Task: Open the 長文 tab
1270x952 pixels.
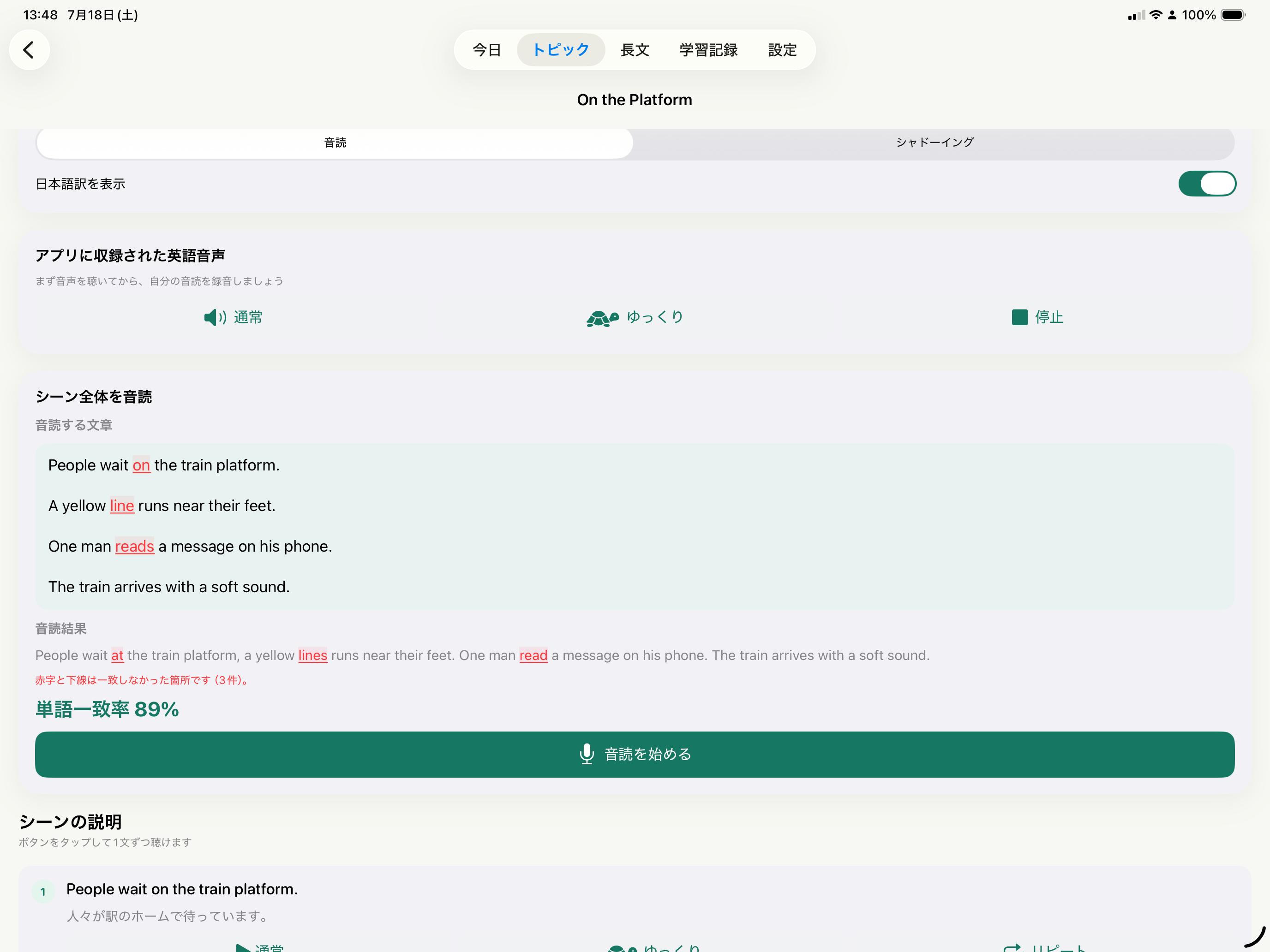Action: 635,50
